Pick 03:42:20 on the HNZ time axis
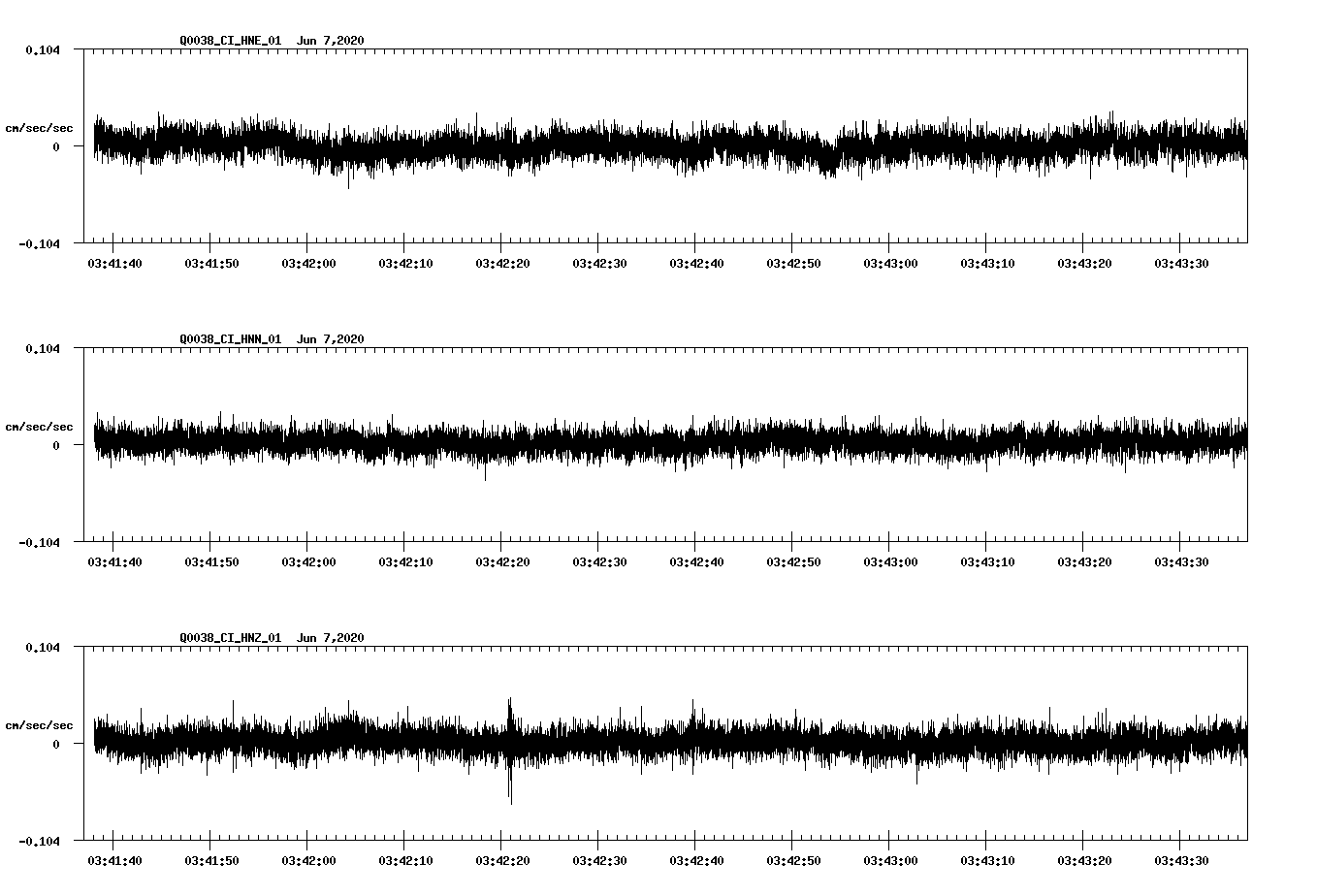 (x=502, y=860)
